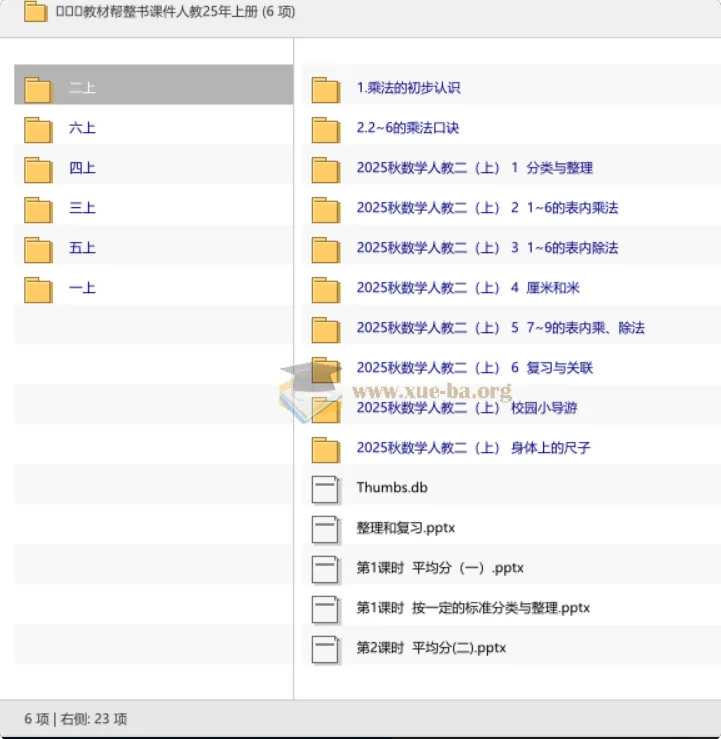The width and height of the screenshot is (721, 739).
Task: Open folder name 1.乘法的初步认识
Action: click(409, 88)
